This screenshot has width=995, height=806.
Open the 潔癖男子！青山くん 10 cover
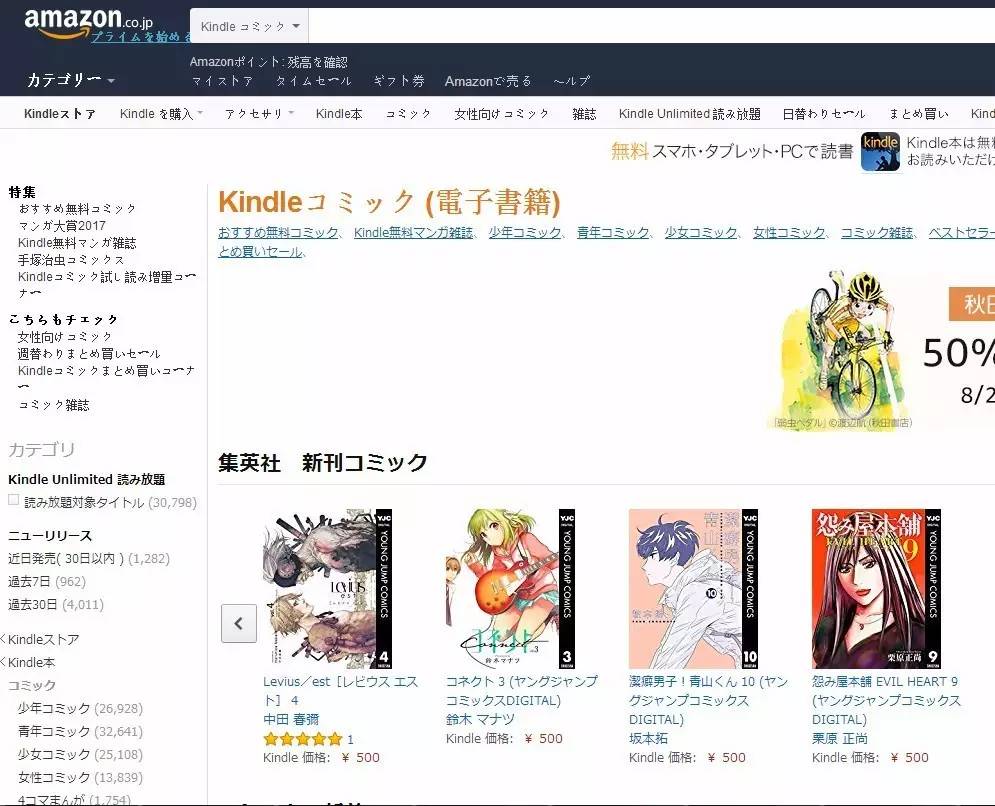[x=693, y=588]
